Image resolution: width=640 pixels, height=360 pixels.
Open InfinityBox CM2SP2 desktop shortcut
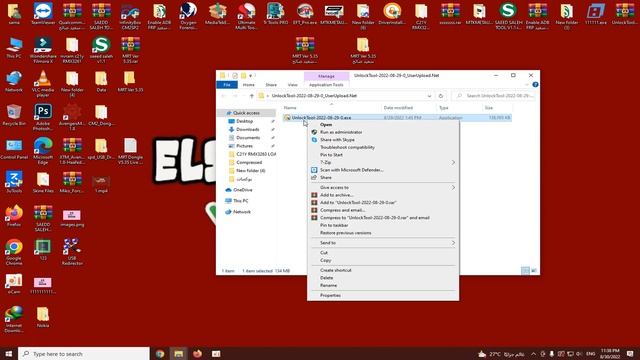130,16
